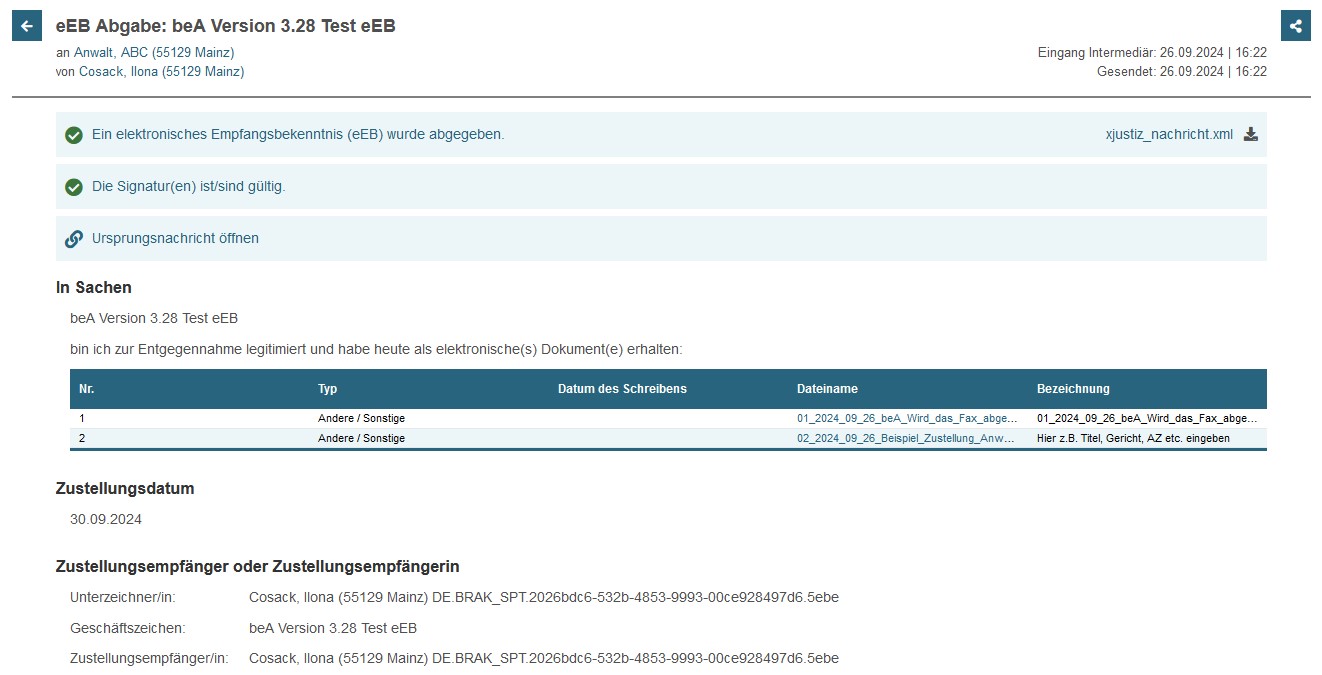Open file 02_2024_09_26_Beispiel_Zustellung_Anw… link
The height and width of the screenshot is (675, 1322).
[x=907, y=439]
